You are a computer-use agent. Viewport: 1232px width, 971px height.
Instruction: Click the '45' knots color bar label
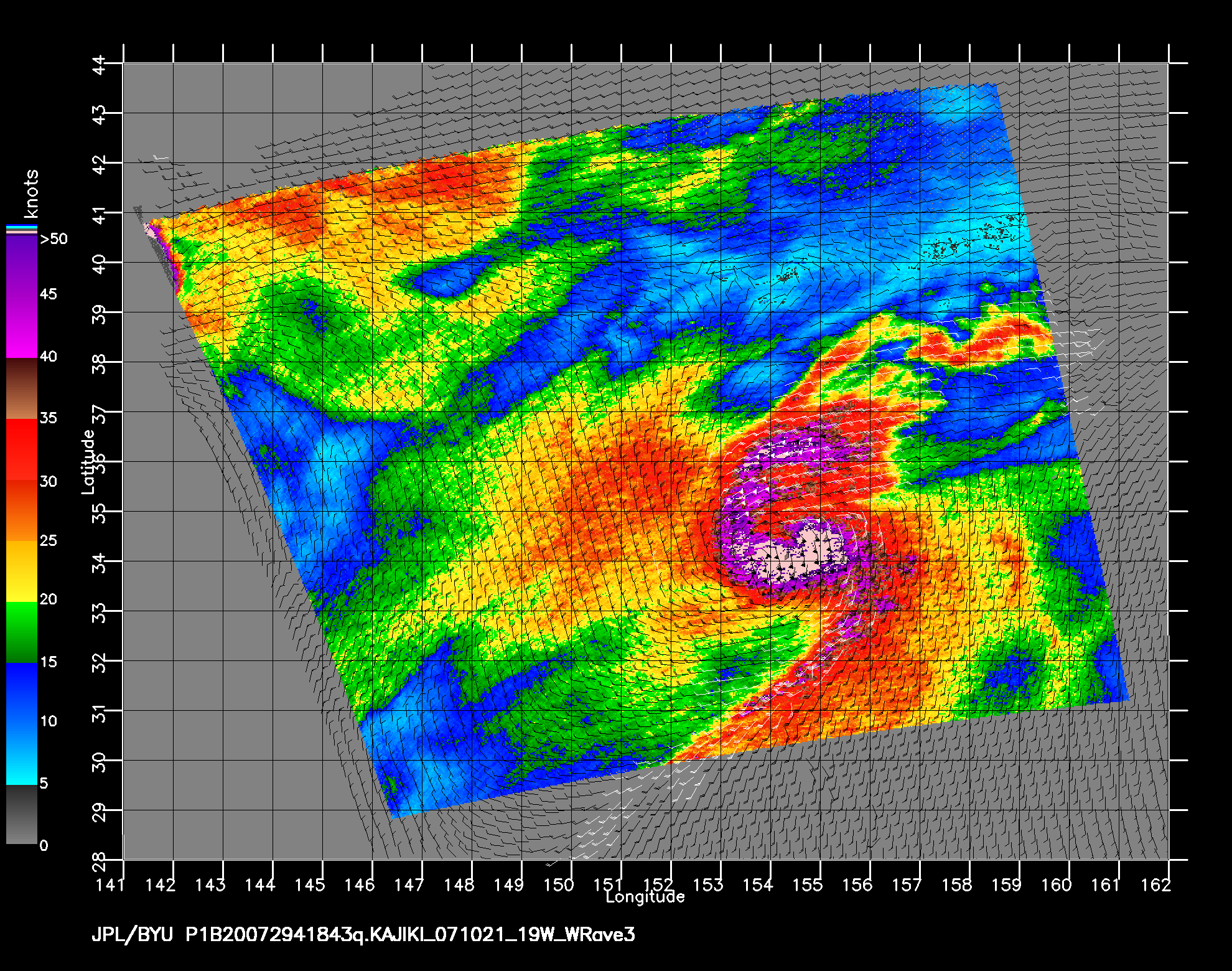coord(49,294)
